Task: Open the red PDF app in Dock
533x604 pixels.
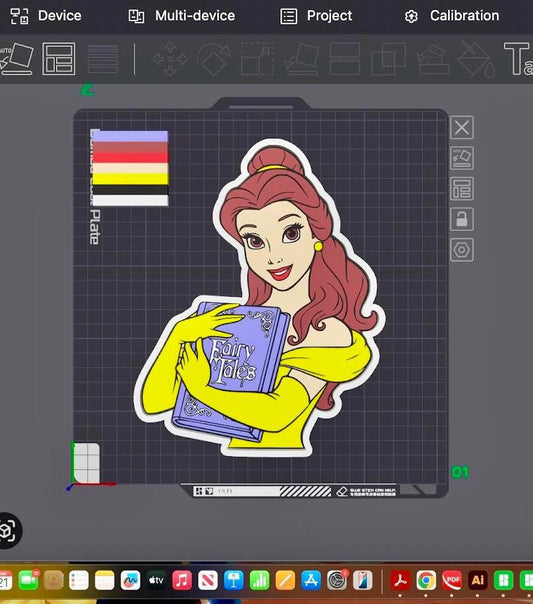Action: point(452,580)
